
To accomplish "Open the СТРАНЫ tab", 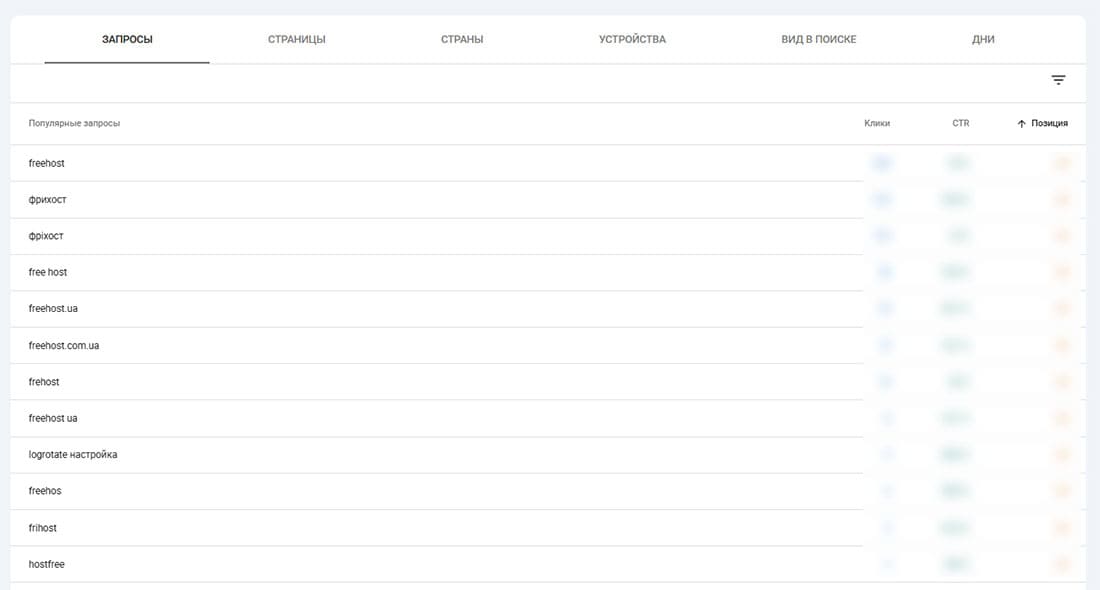I will tap(462, 39).
